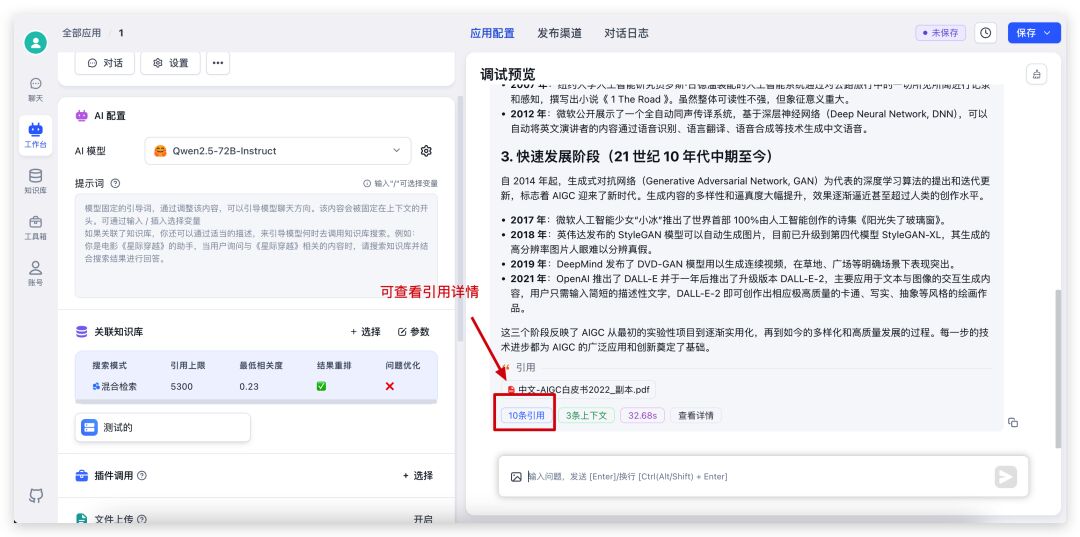Click 查看详情 to view response details
Image resolution: width=1080 pixels, height=537 pixels.
[x=696, y=415]
